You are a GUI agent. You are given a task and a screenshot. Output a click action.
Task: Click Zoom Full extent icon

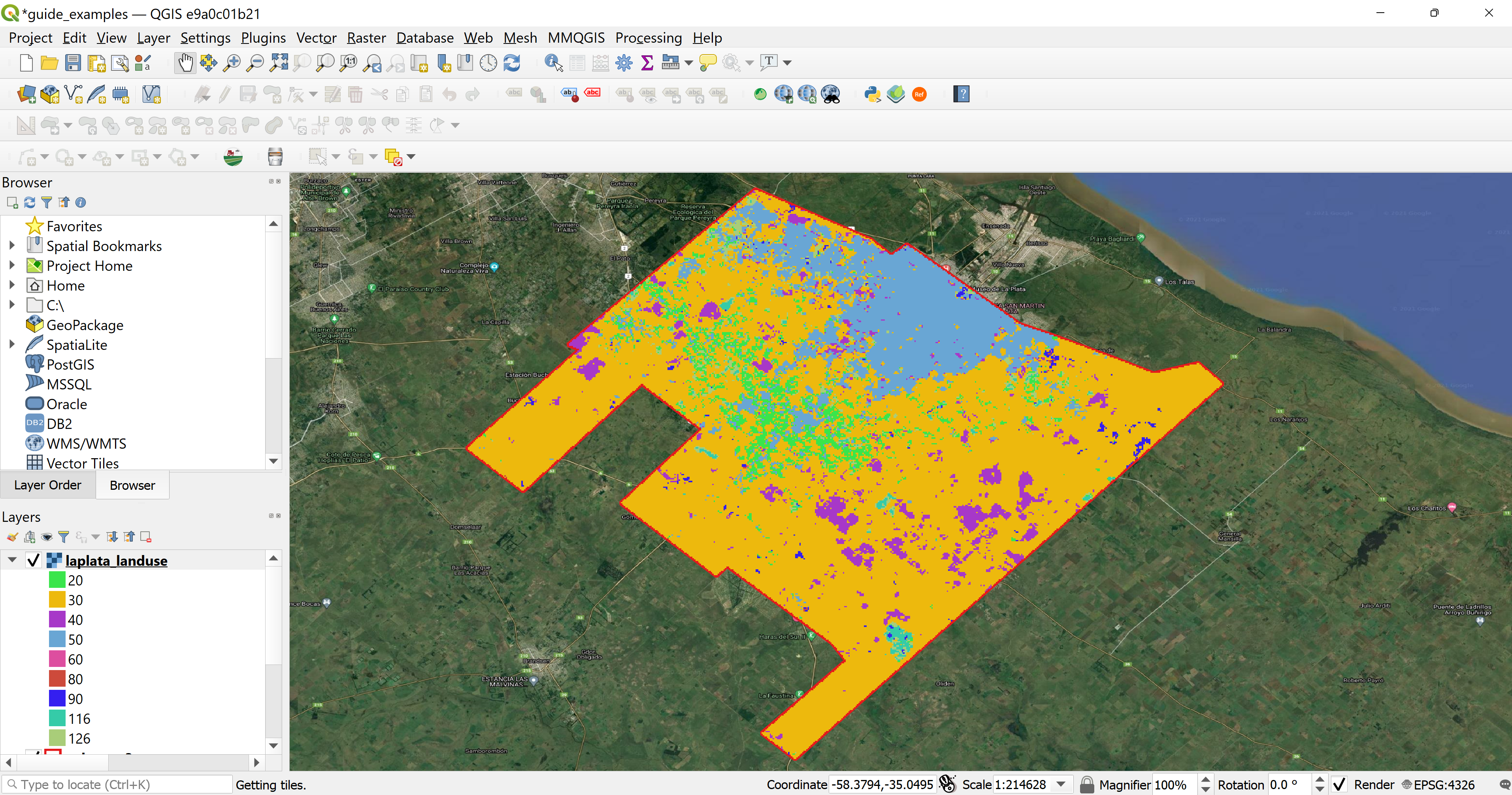(x=279, y=62)
